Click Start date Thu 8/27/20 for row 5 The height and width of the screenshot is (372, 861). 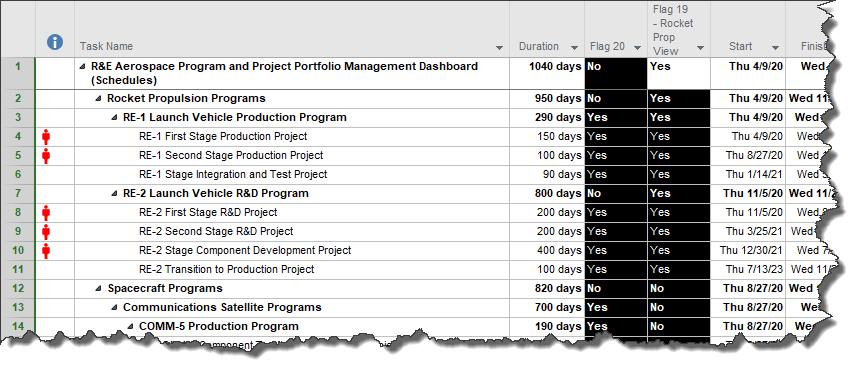pos(748,156)
